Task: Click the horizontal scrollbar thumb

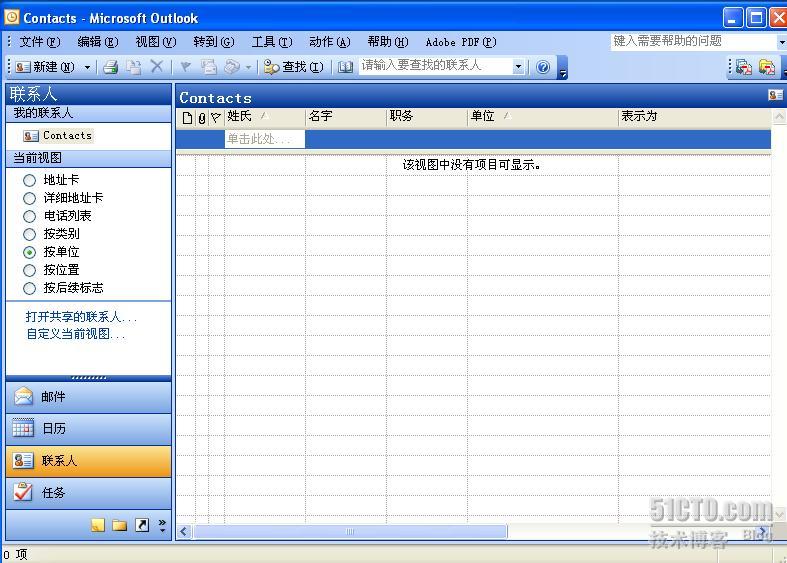Action: click(350, 531)
